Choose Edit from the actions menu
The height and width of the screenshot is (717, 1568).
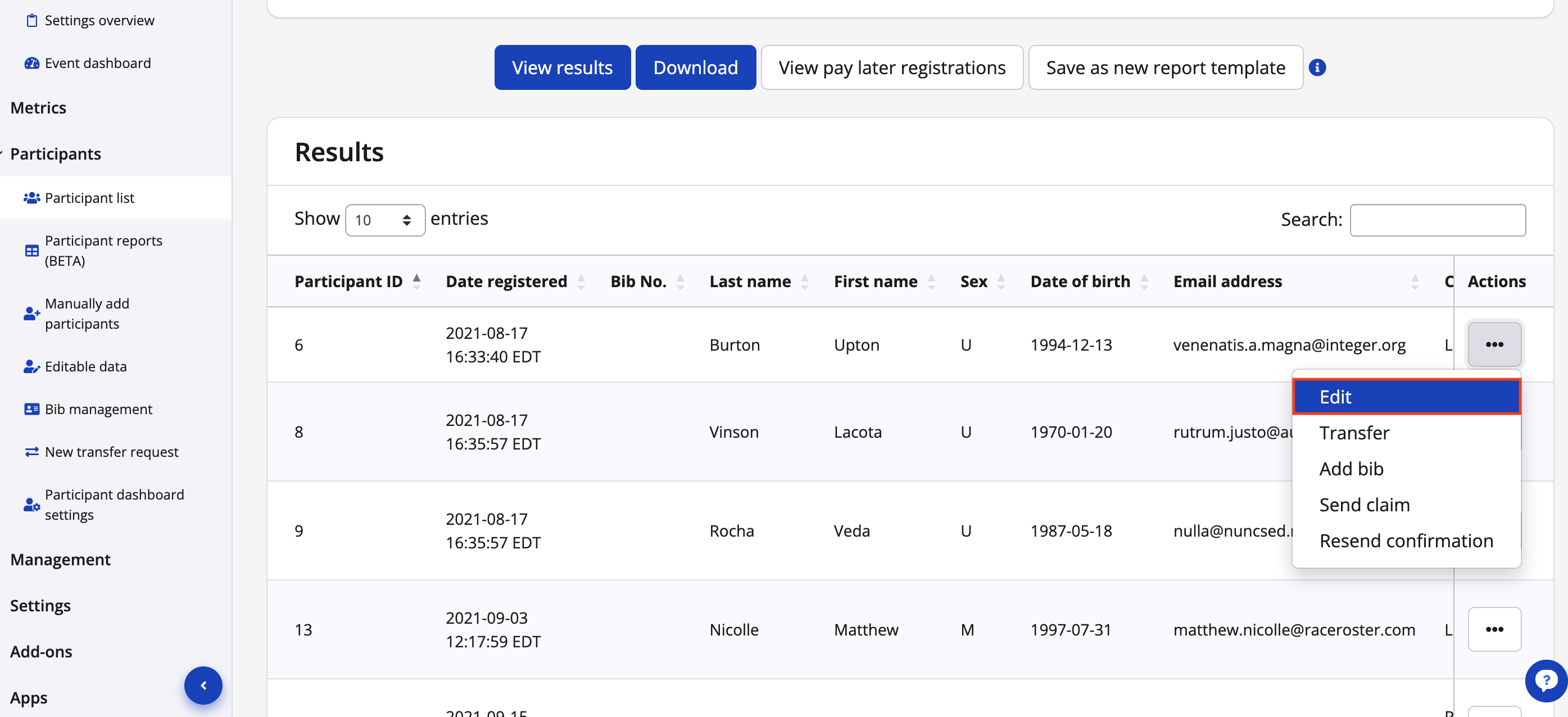[x=1406, y=397]
